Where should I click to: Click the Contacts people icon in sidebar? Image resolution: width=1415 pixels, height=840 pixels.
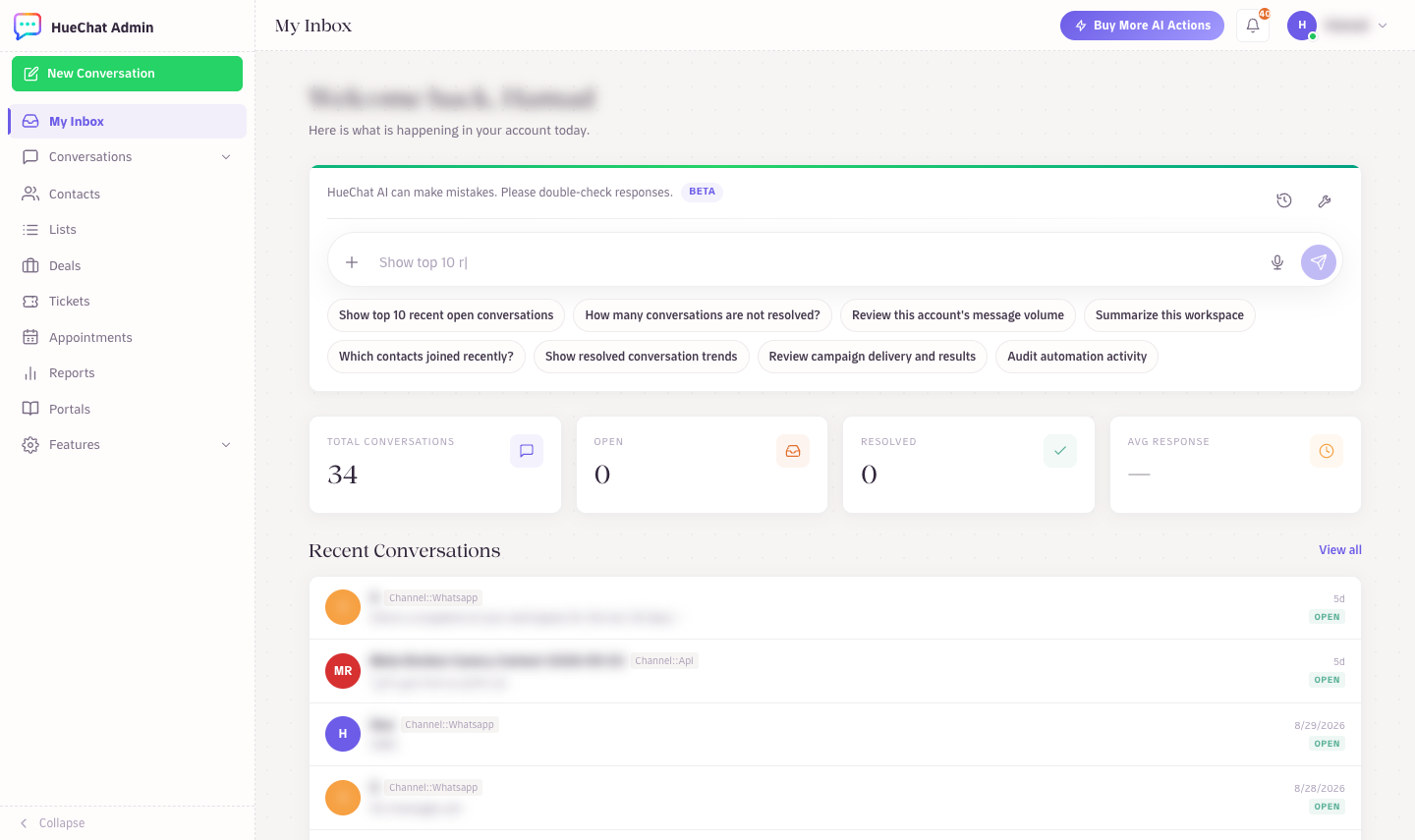30,194
